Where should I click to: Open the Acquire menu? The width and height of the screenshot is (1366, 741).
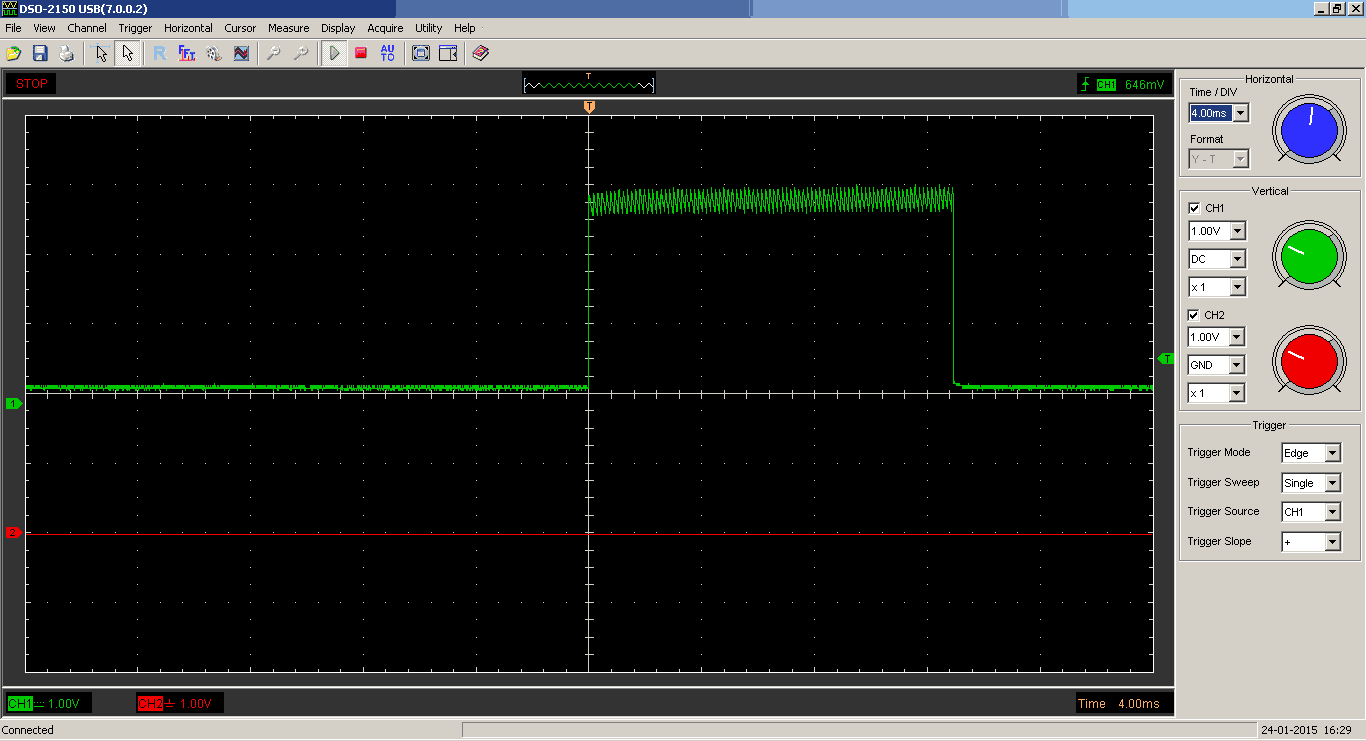(385, 28)
